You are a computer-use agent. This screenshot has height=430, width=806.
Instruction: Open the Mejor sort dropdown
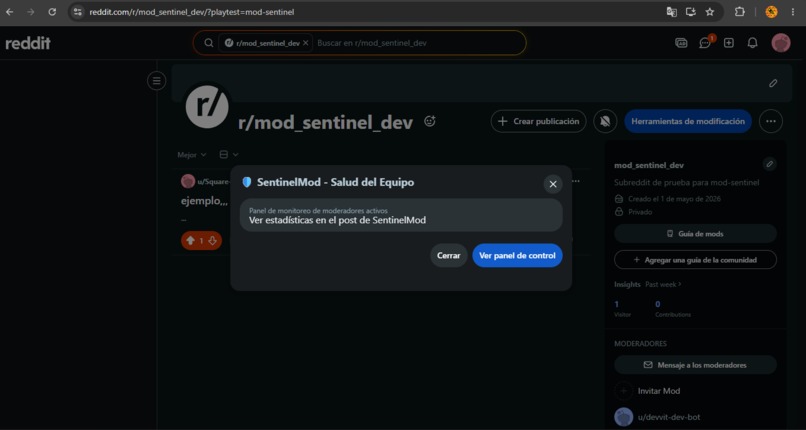click(191, 155)
